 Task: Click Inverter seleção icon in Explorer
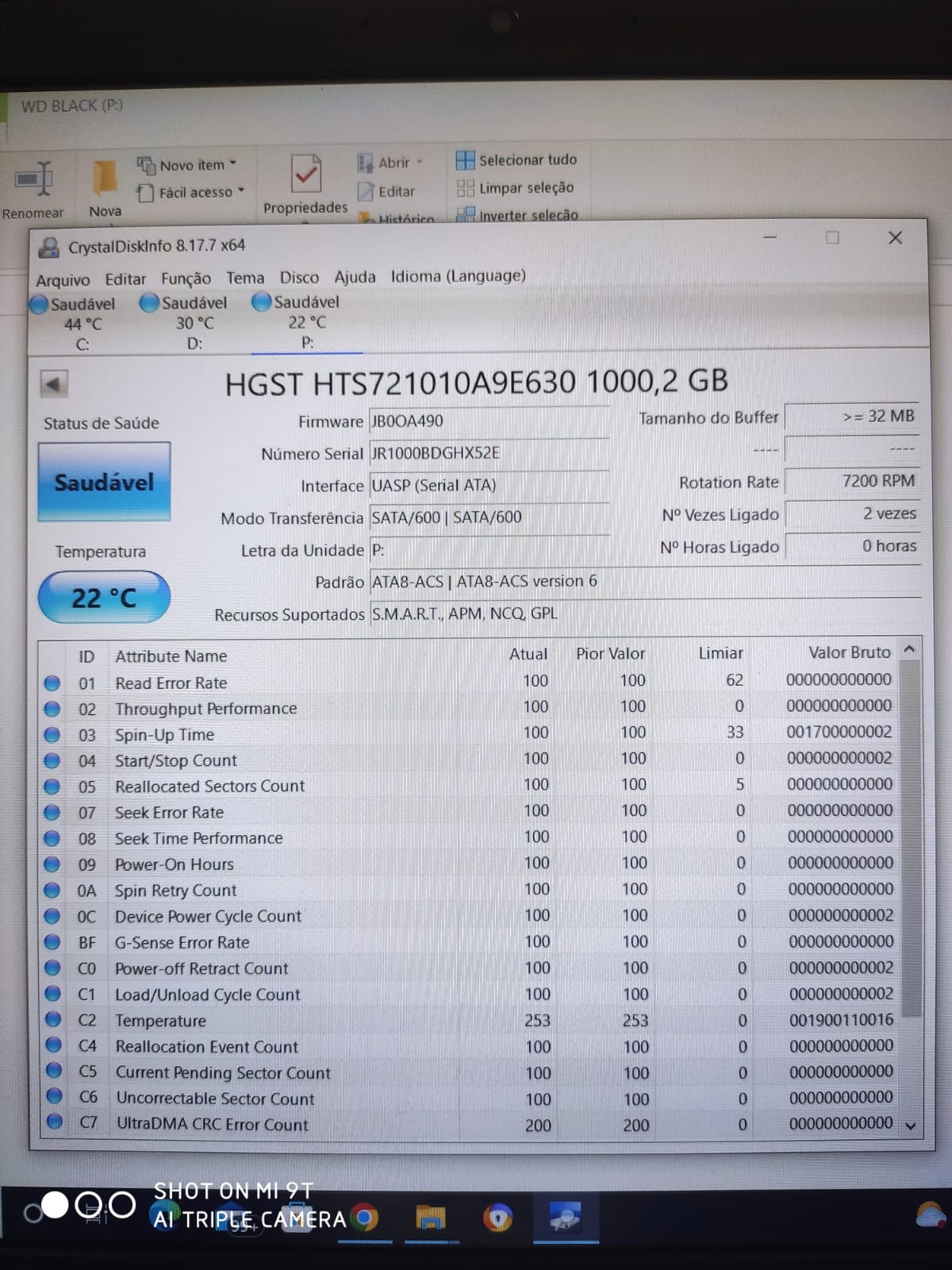tap(466, 214)
